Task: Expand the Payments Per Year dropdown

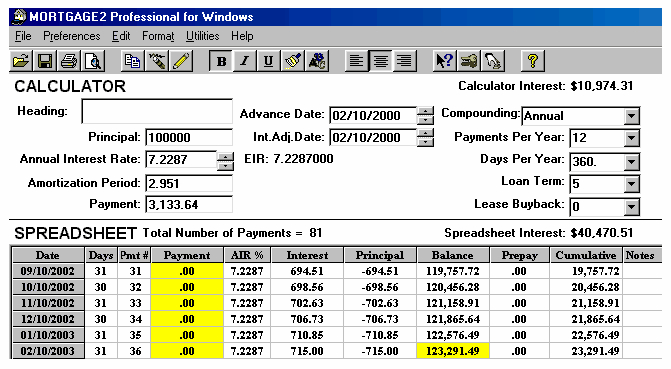Action: coord(631,138)
